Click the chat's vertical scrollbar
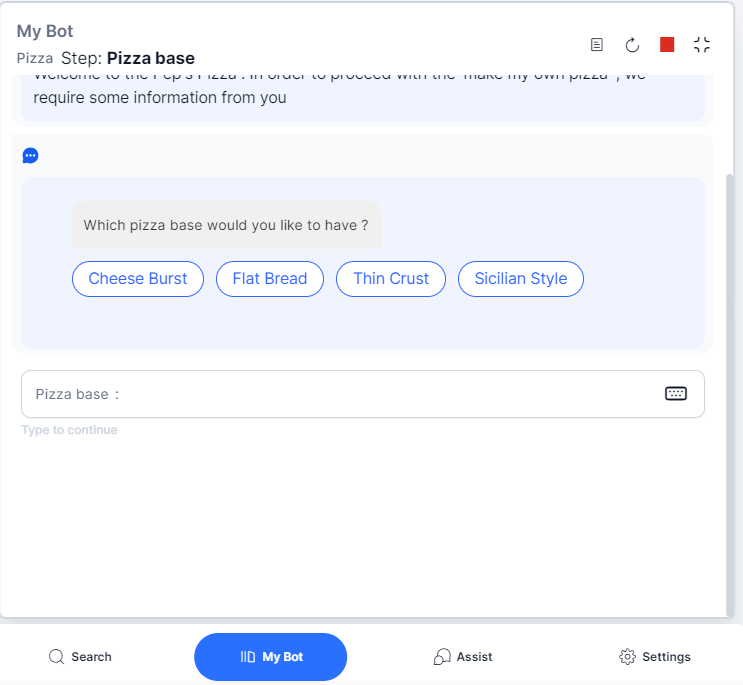The width and height of the screenshot is (743, 685). click(729, 390)
